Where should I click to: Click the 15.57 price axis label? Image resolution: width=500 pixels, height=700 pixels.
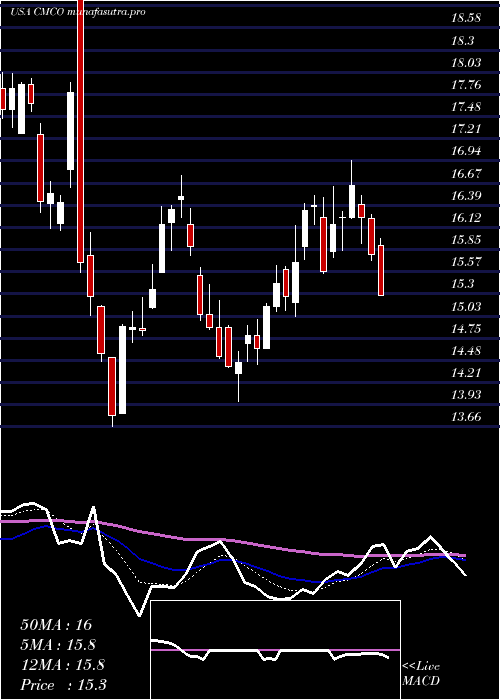(x=465, y=262)
